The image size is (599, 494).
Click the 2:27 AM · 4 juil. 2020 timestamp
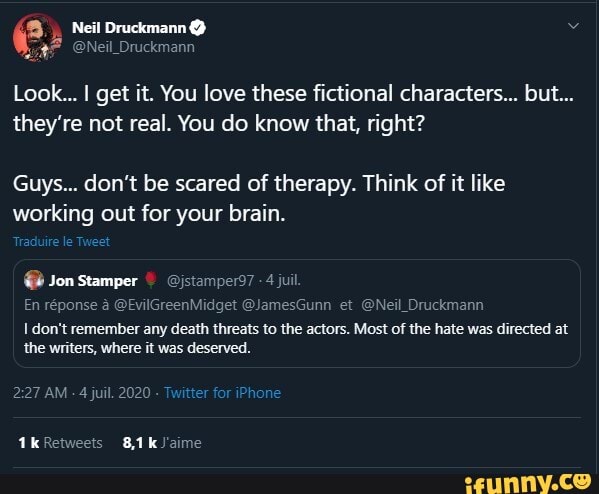tap(82, 393)
